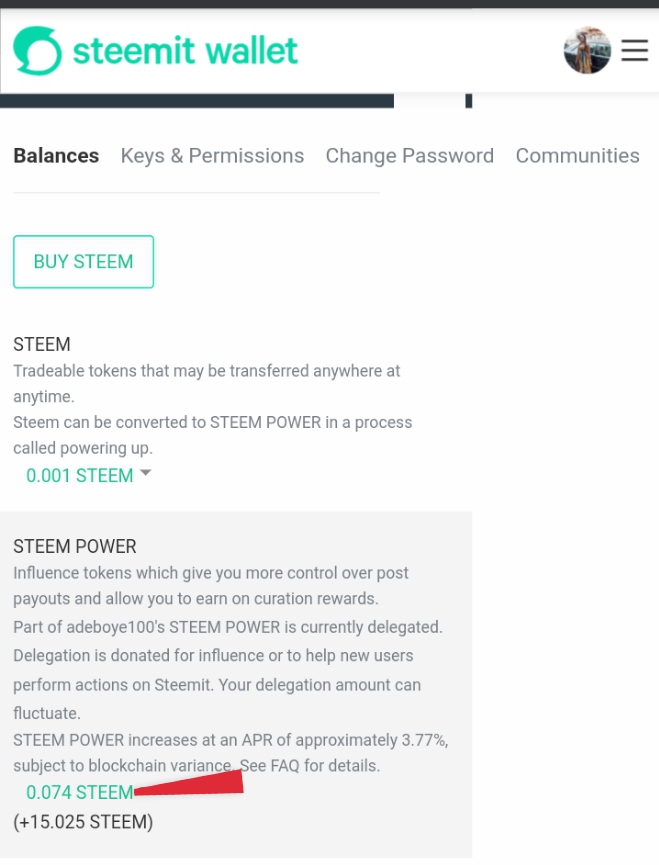
Task: Click the Steemit speech bubble logo icon
Action: pos(37,49)
